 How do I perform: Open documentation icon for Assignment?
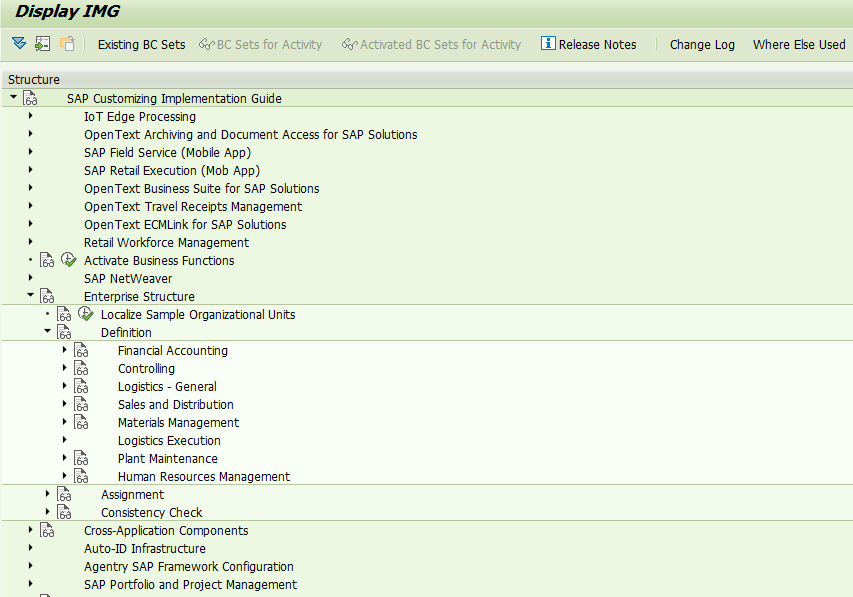64,494
